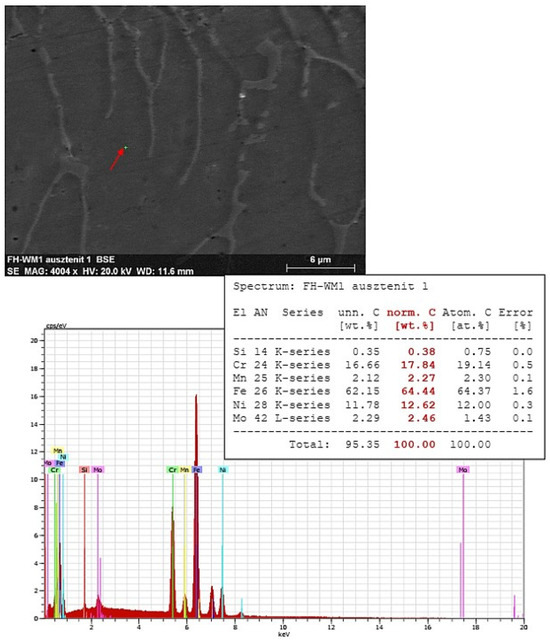This screenshot has width=550, height=642.
Task: Select the blue Fe label near 6.4 keV
Action: 197,470
